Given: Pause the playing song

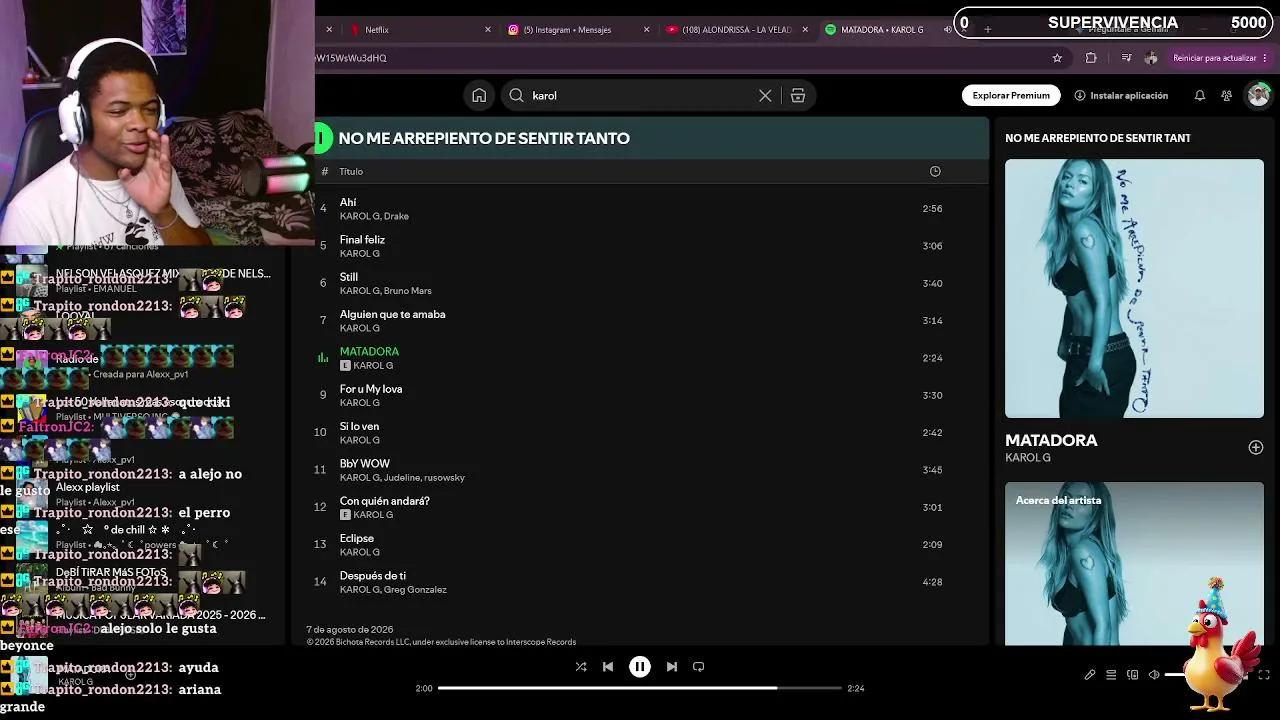Looking at the screenshot, I should [640, 666].
